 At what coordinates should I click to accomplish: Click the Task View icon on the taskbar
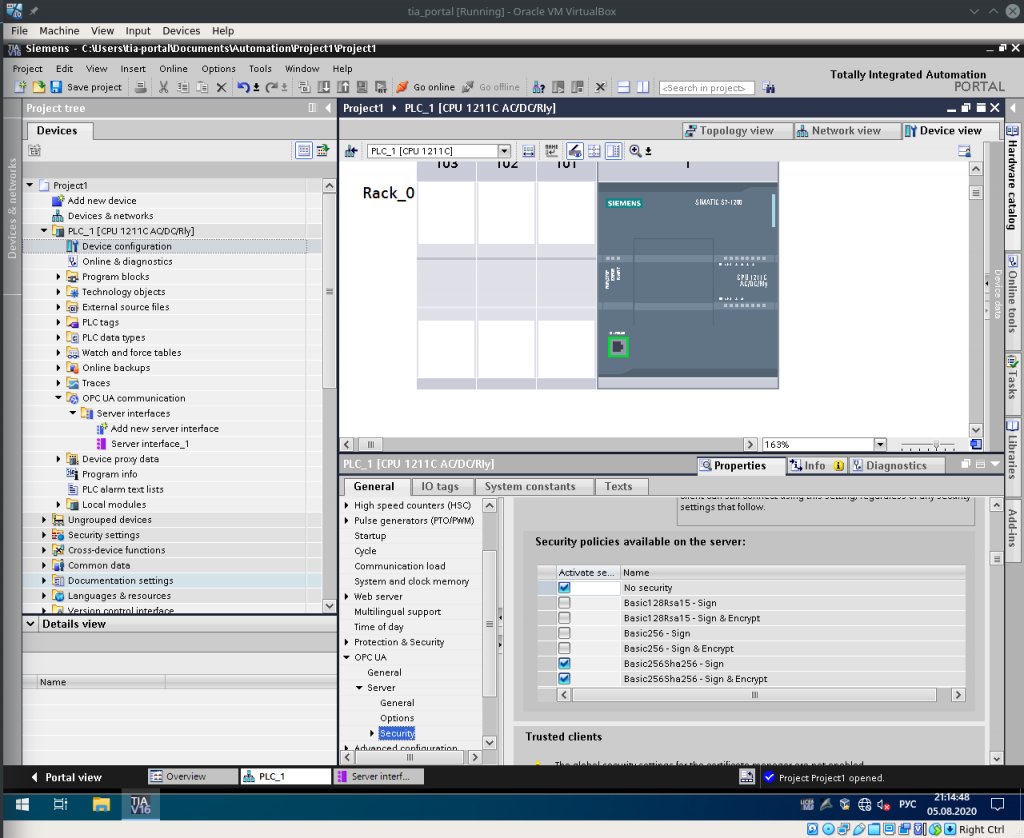(x=61, y=804)
